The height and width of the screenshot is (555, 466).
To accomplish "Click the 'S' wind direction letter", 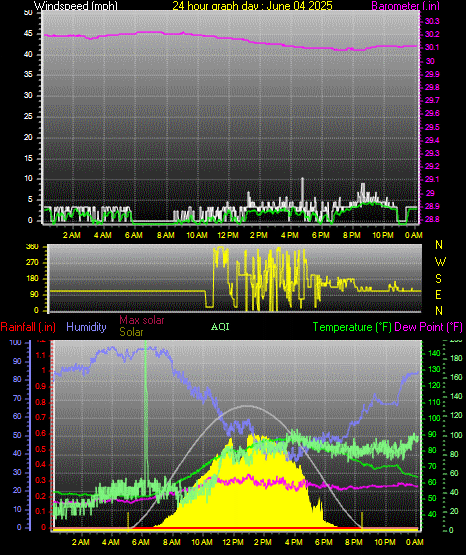I will 438,279.
